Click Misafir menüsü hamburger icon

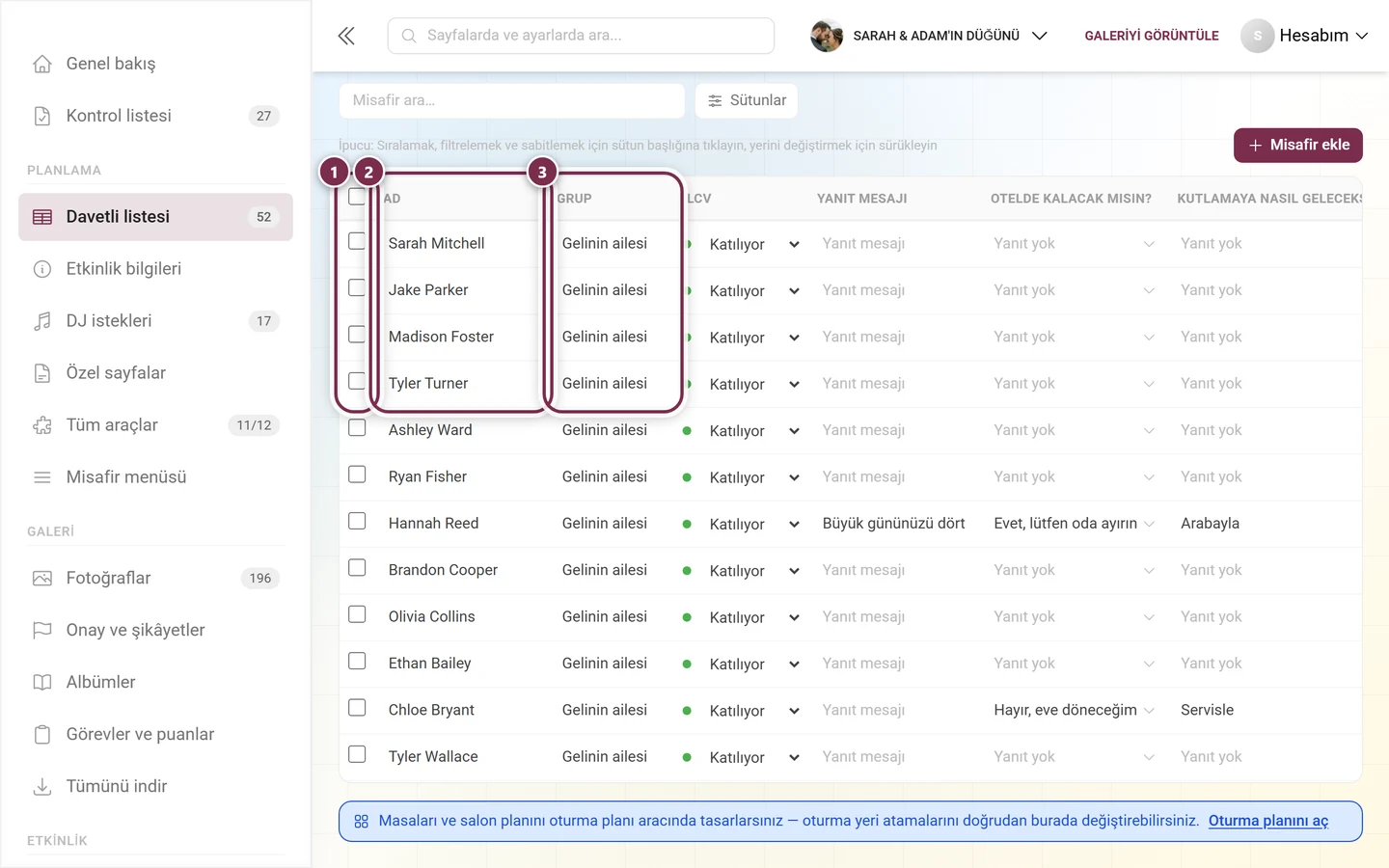[42, 477]
